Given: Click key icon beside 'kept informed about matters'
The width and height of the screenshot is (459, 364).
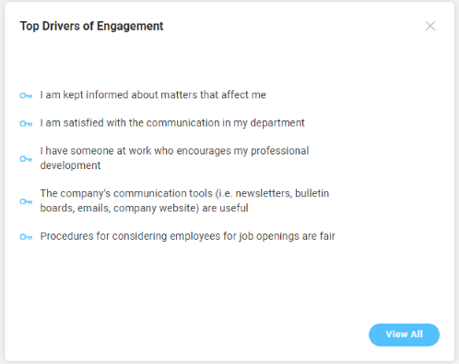Looking at the screenshot, I should click(26, 96).
